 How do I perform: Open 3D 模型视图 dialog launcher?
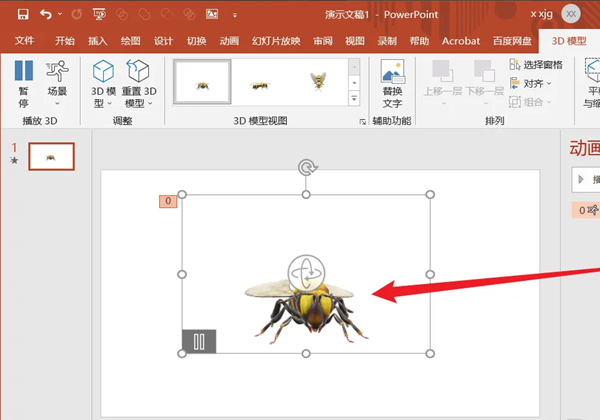tap(362, 122)
